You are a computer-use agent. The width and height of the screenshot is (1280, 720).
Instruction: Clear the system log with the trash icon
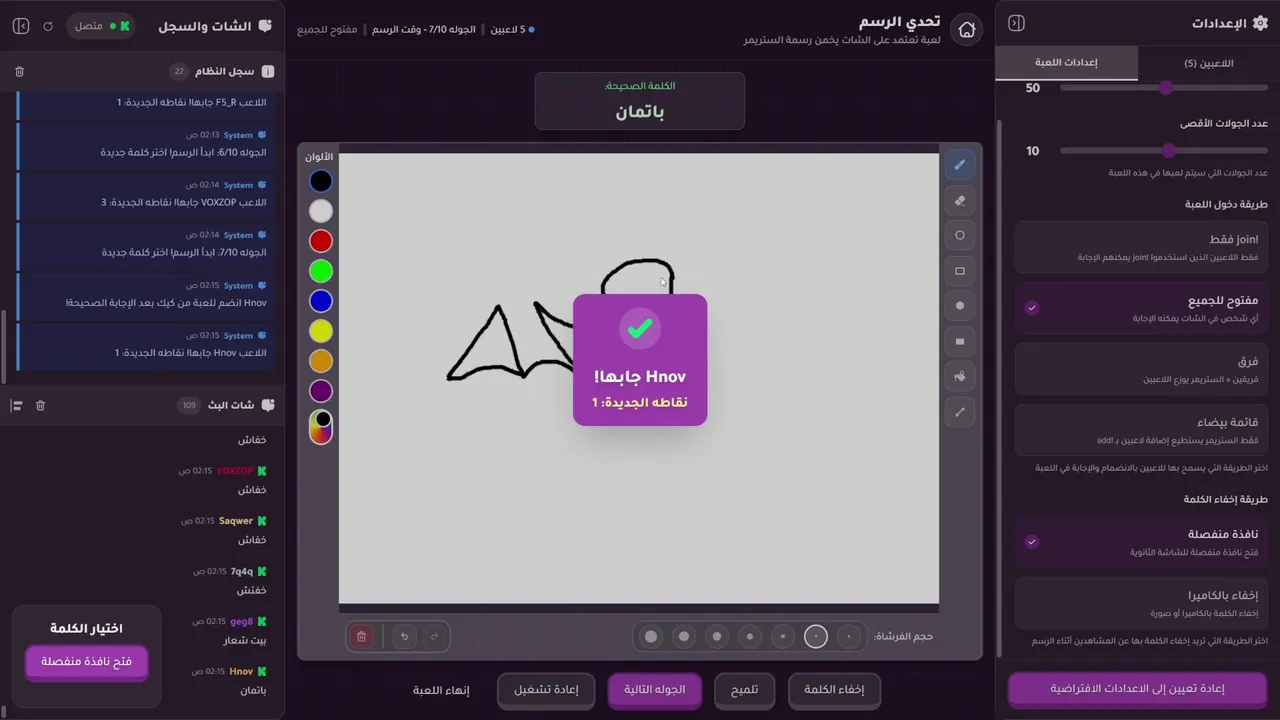19,72
